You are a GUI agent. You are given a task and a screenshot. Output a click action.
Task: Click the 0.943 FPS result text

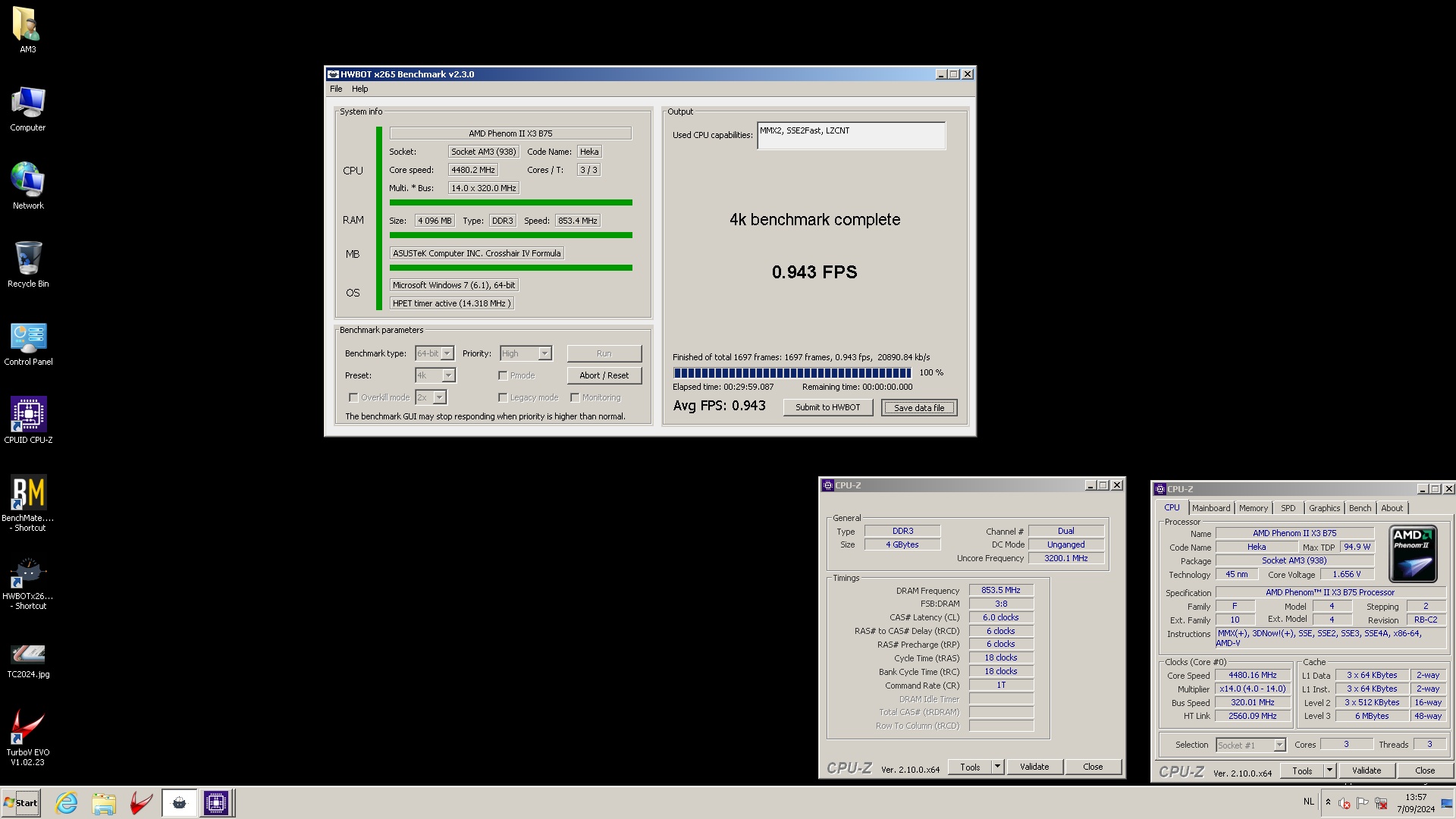tap(814, 272)
